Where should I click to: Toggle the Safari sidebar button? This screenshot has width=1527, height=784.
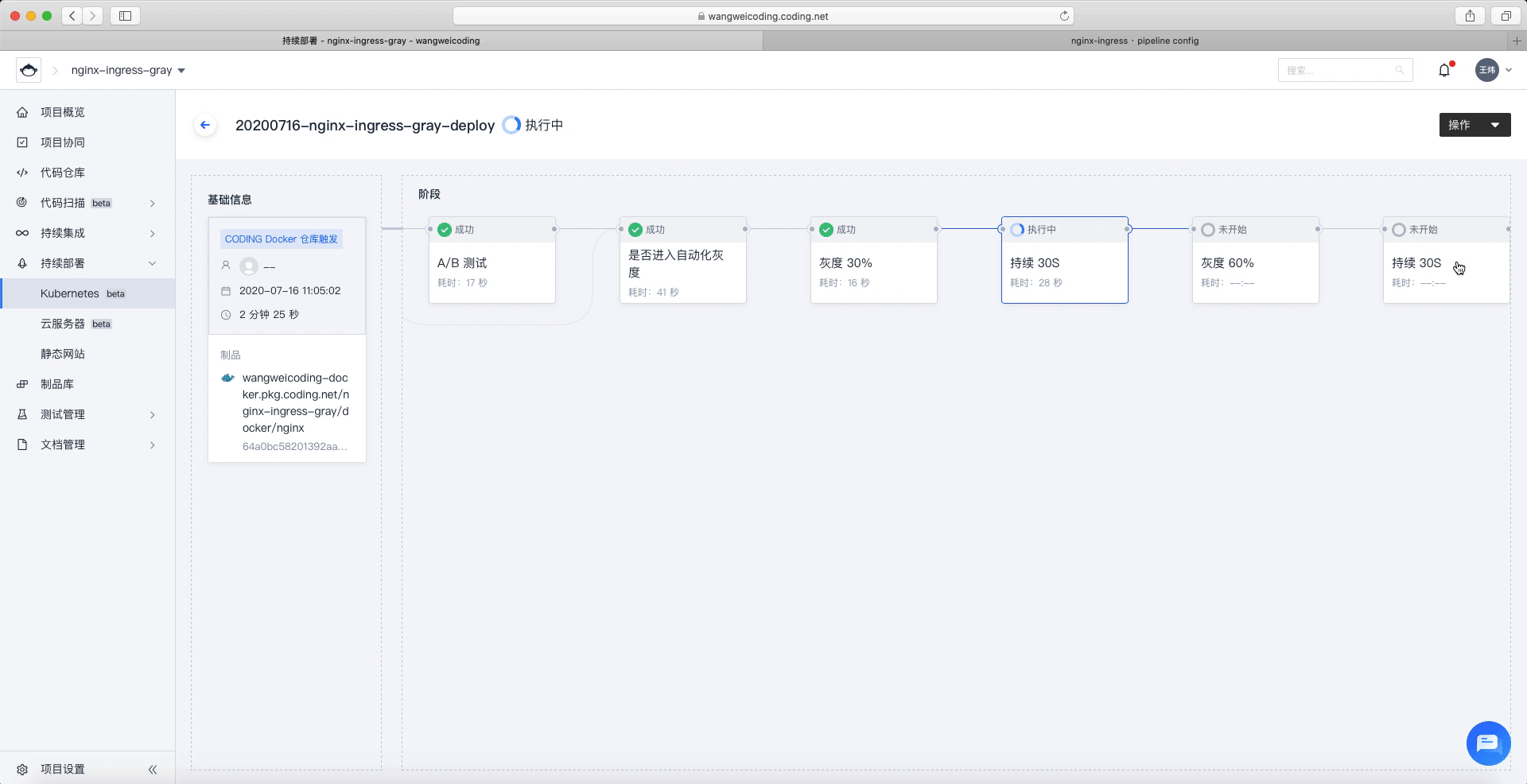(125, 16)
